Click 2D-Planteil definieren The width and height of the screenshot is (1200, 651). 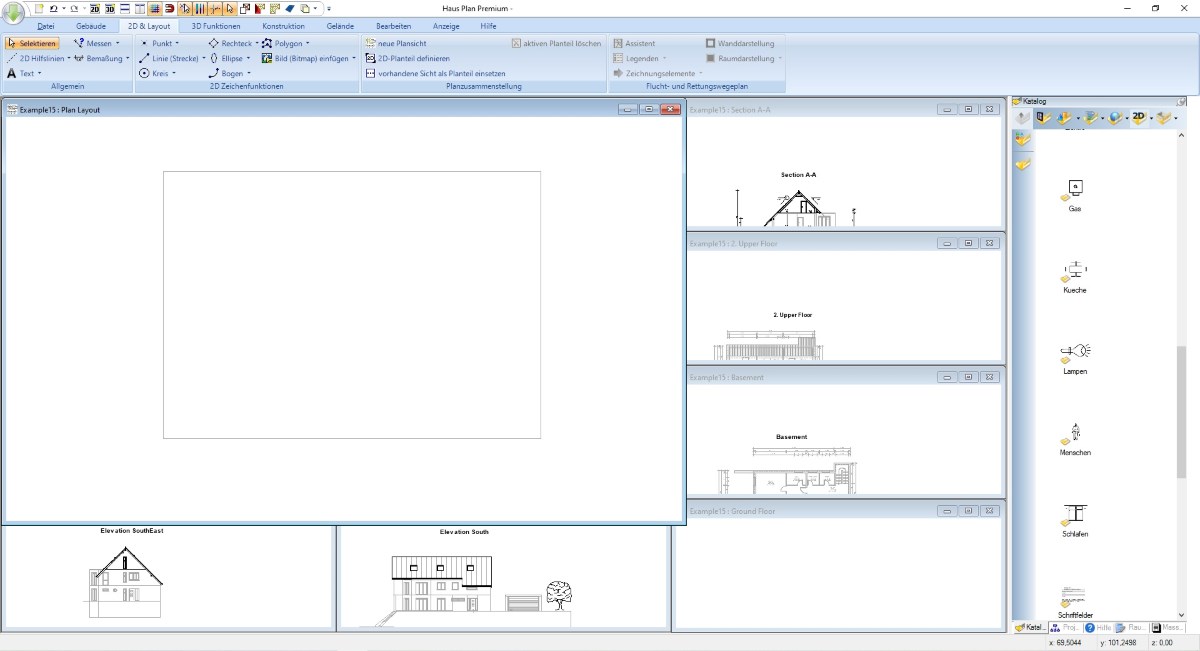(x=407, y=58)
